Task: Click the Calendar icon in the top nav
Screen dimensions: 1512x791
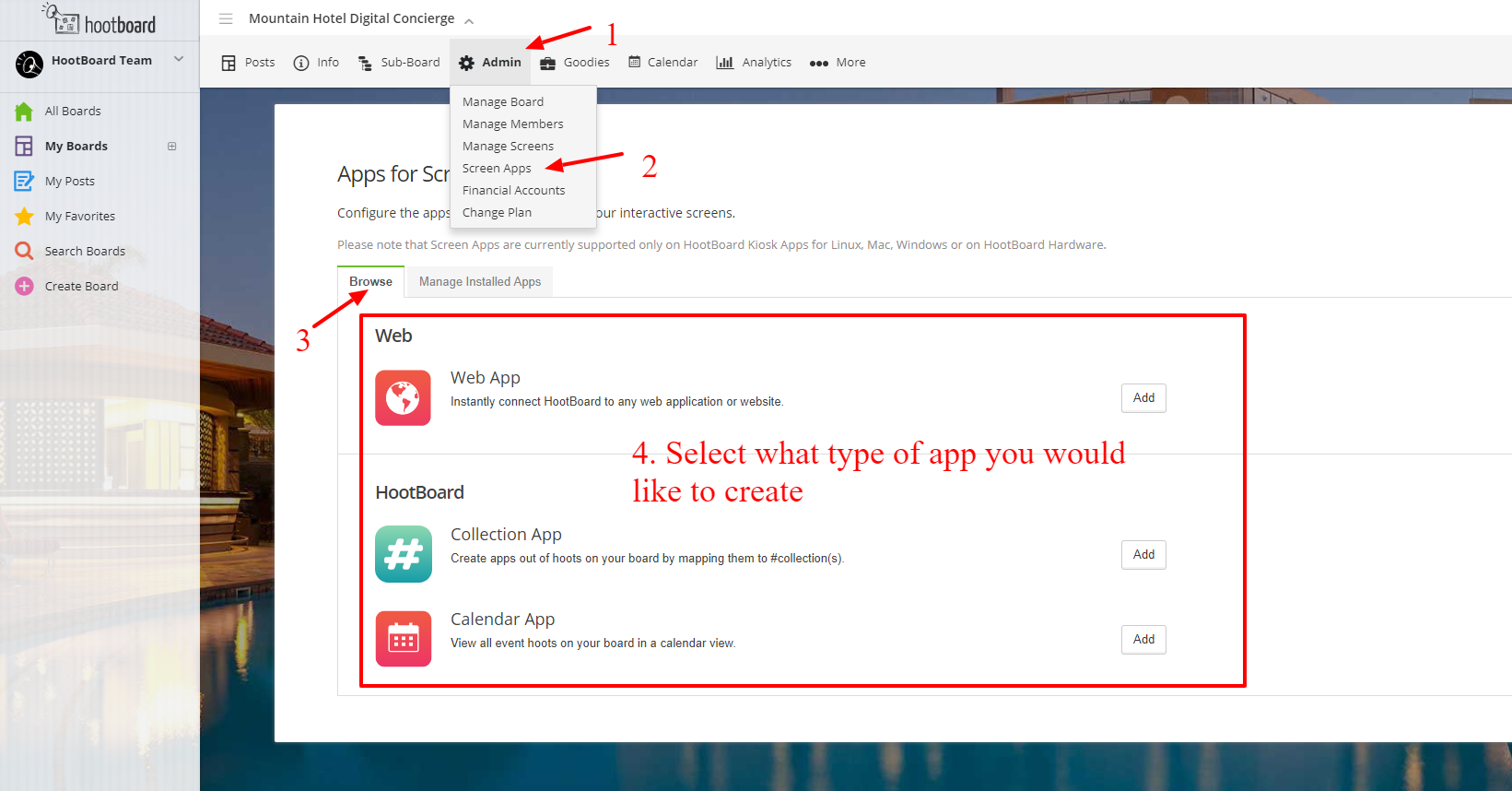Action: [x=635, y=62]
